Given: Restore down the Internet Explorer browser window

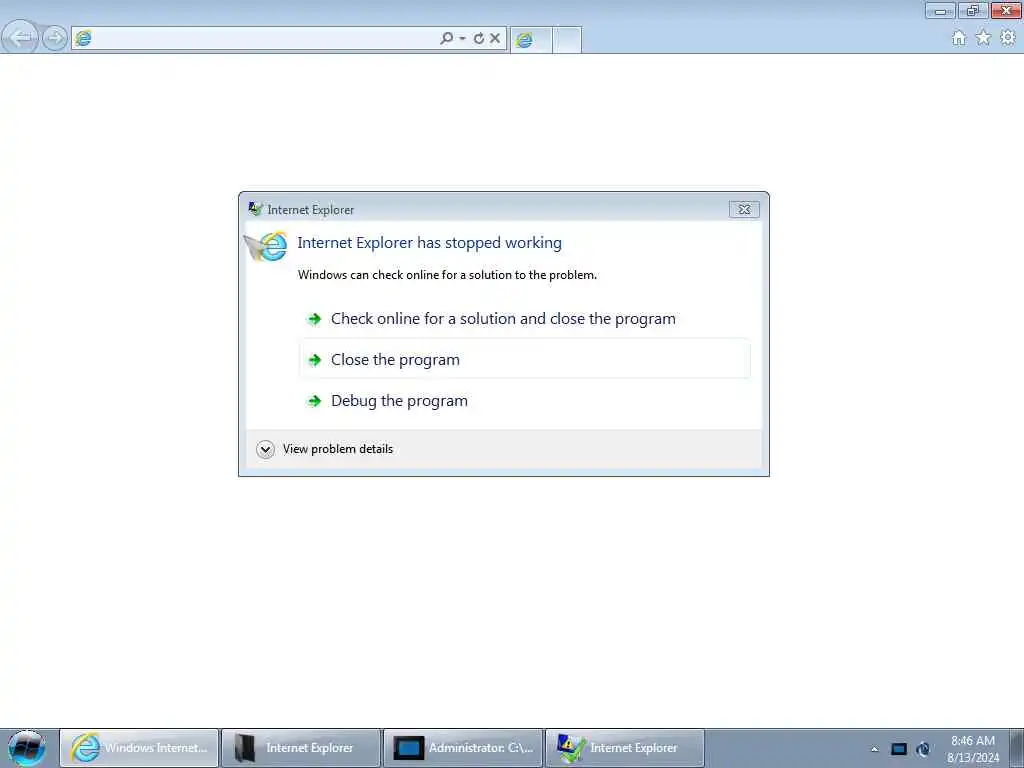Looking at the screenshot, I should 972,10.
